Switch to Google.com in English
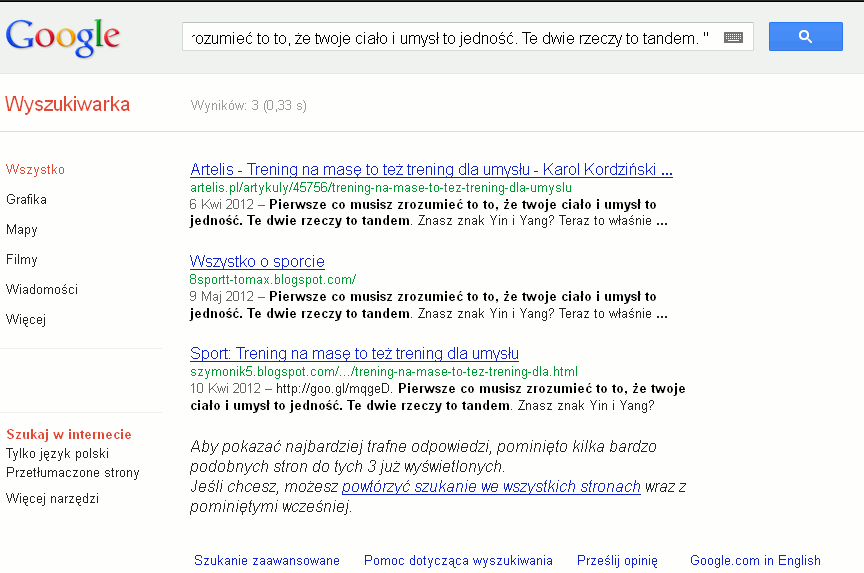The width and height of the screenshot is (864, 573). [x=755, y=560]
